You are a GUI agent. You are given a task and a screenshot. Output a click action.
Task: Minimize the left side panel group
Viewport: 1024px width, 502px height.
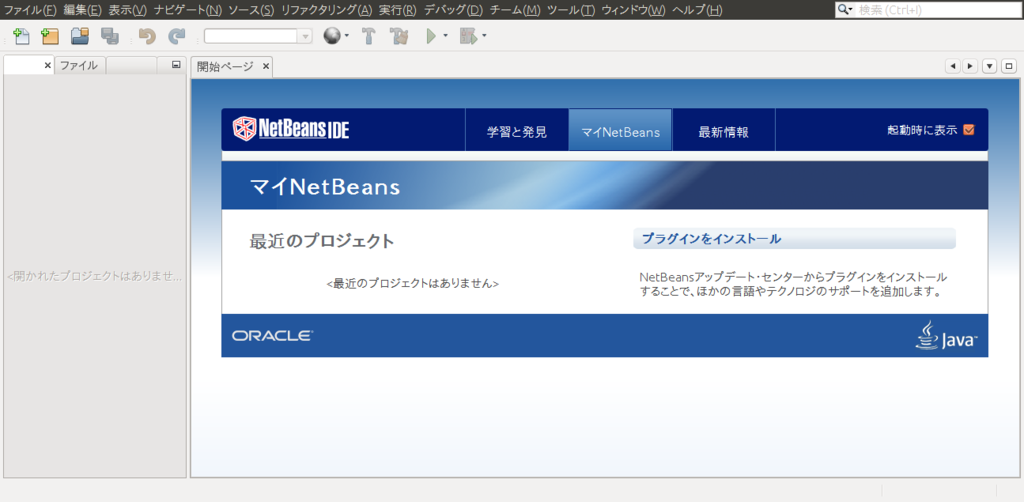[176, 65]
